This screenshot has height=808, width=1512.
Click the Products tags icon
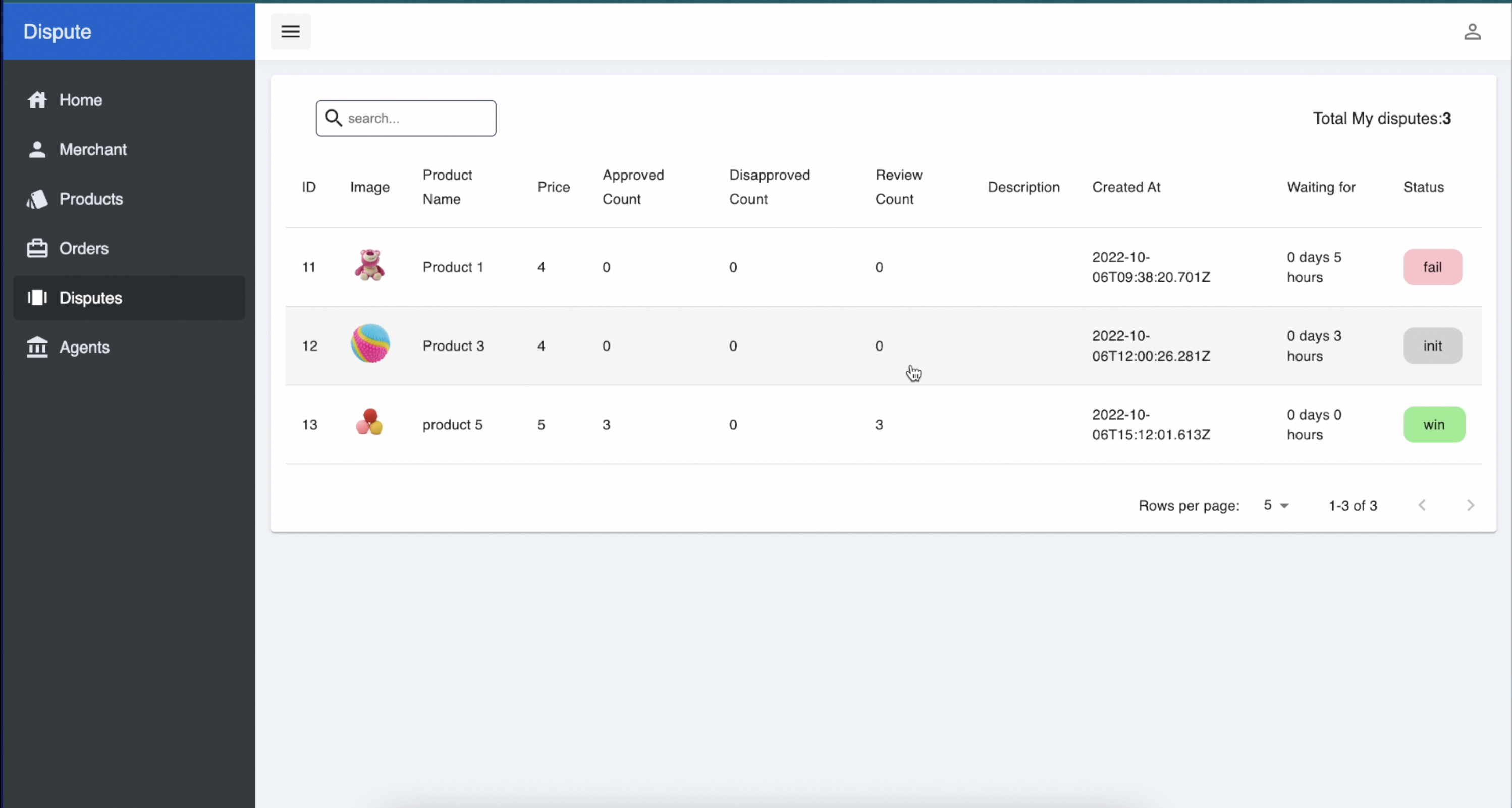(37, 199)
